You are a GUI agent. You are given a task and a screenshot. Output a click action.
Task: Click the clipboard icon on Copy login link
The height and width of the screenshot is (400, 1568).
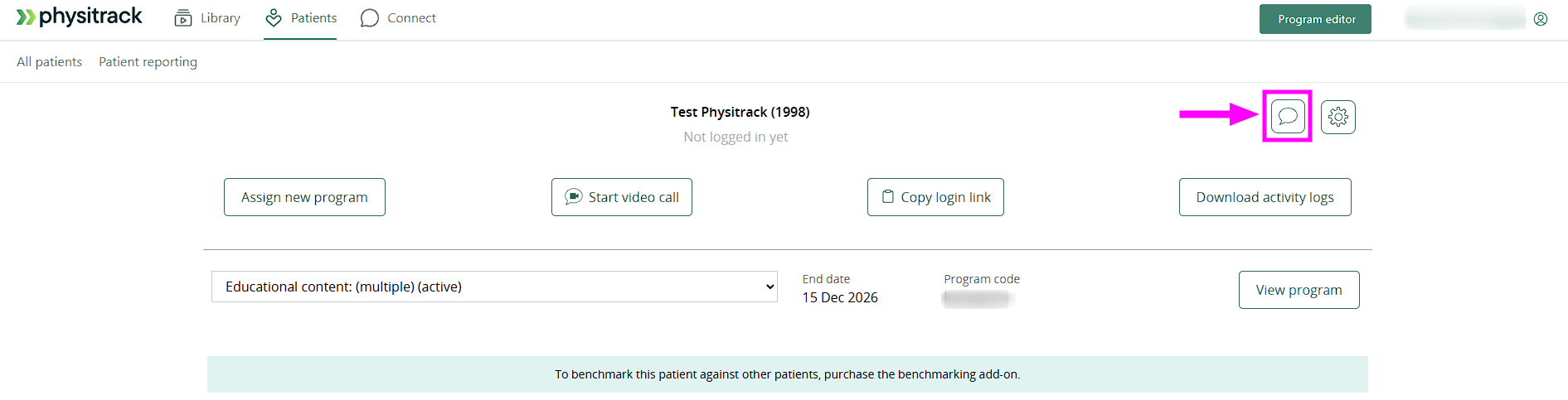click(888, 197)
